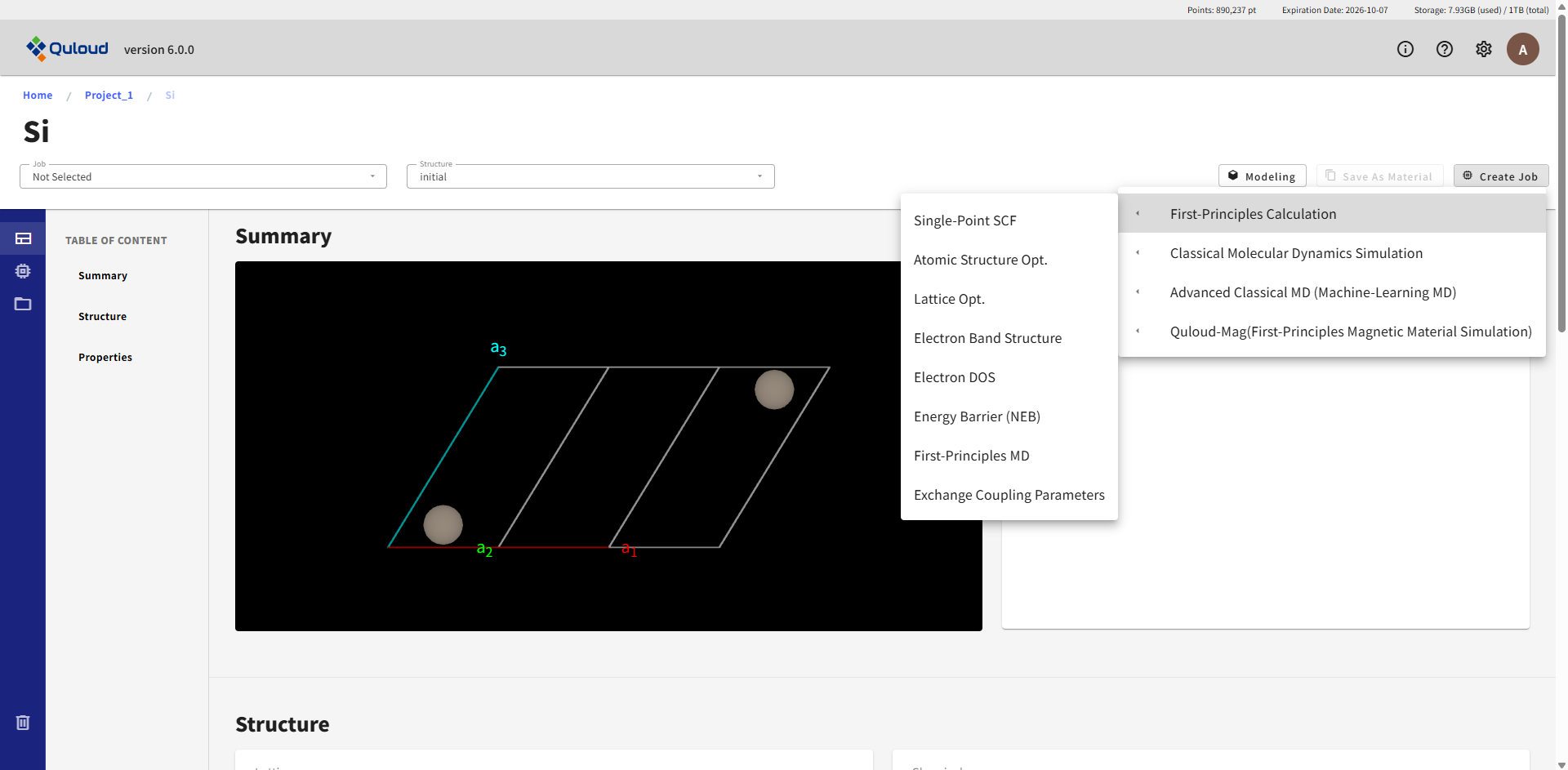This screenshot has height=770, width=1568.
Task: Open the help question mark icon
Action: click(1444, 49)
